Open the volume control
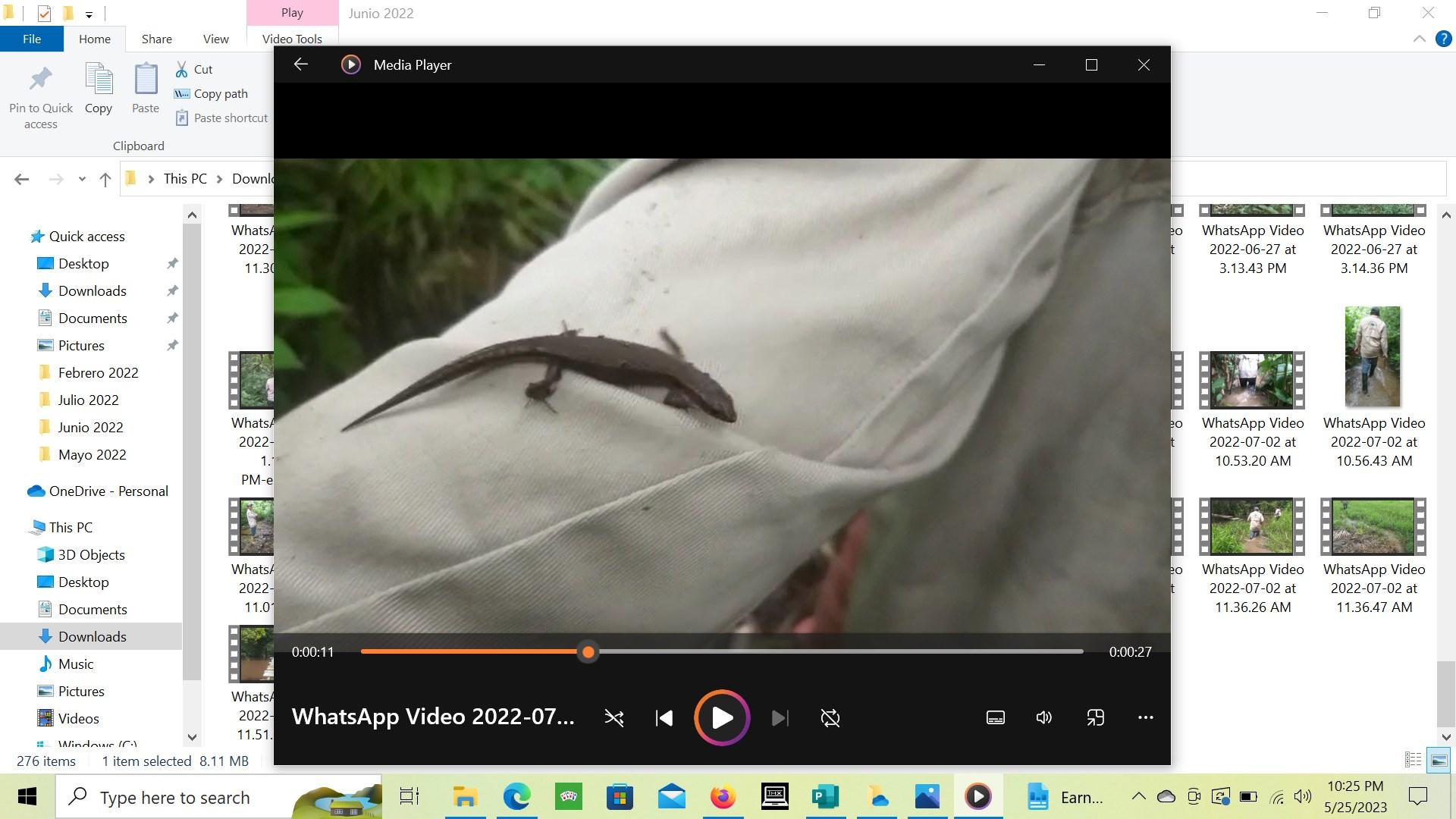 coord(1044,717)
